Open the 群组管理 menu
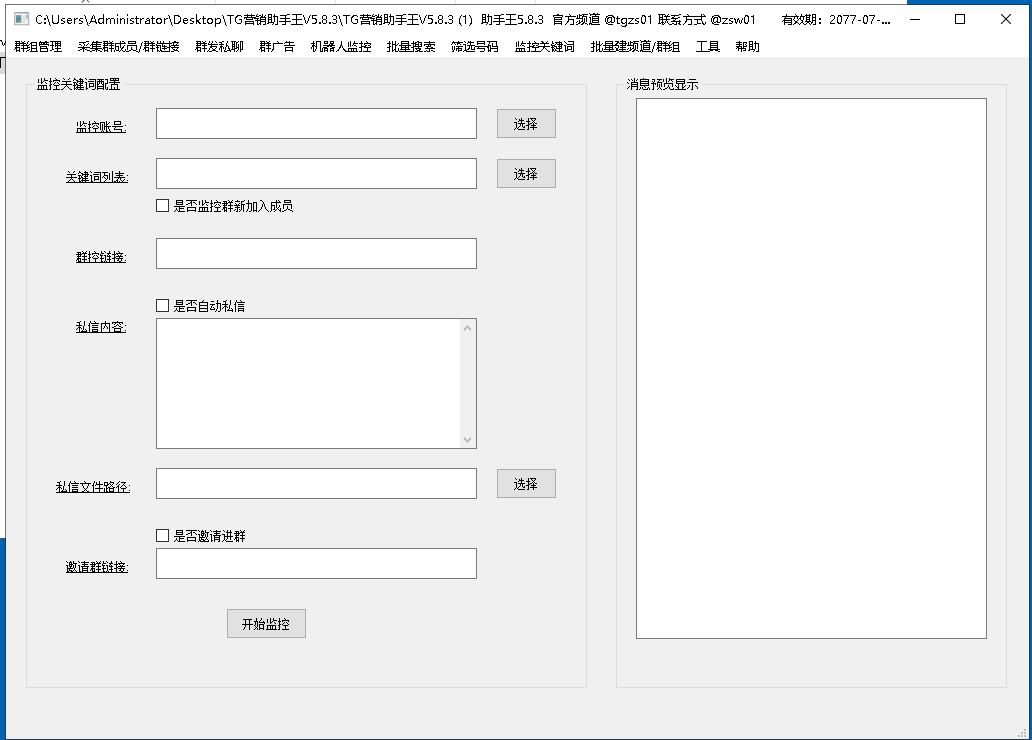The image size is (1032, 740). click(38, 47)
